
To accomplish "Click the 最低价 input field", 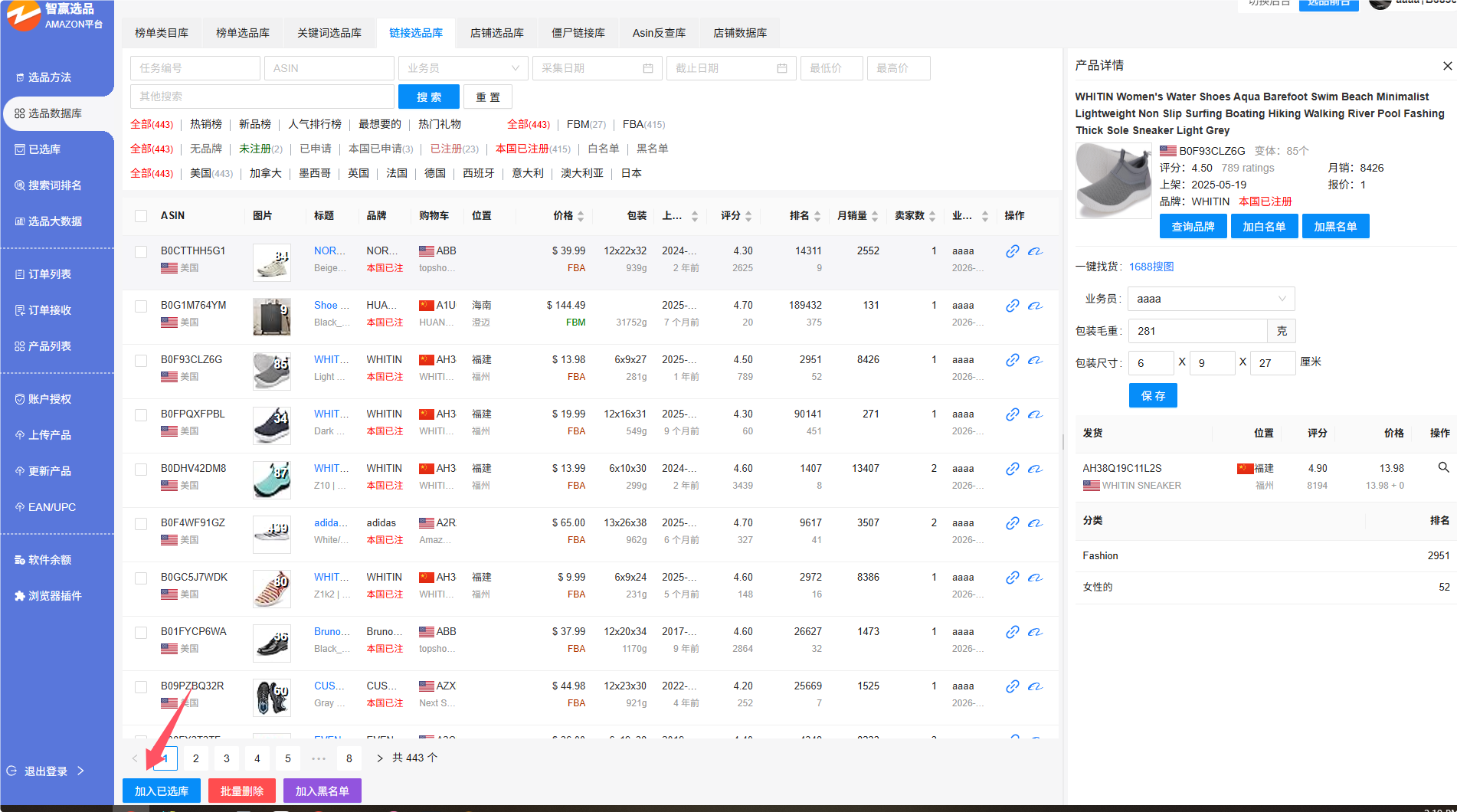I will (x=832, y=68).
